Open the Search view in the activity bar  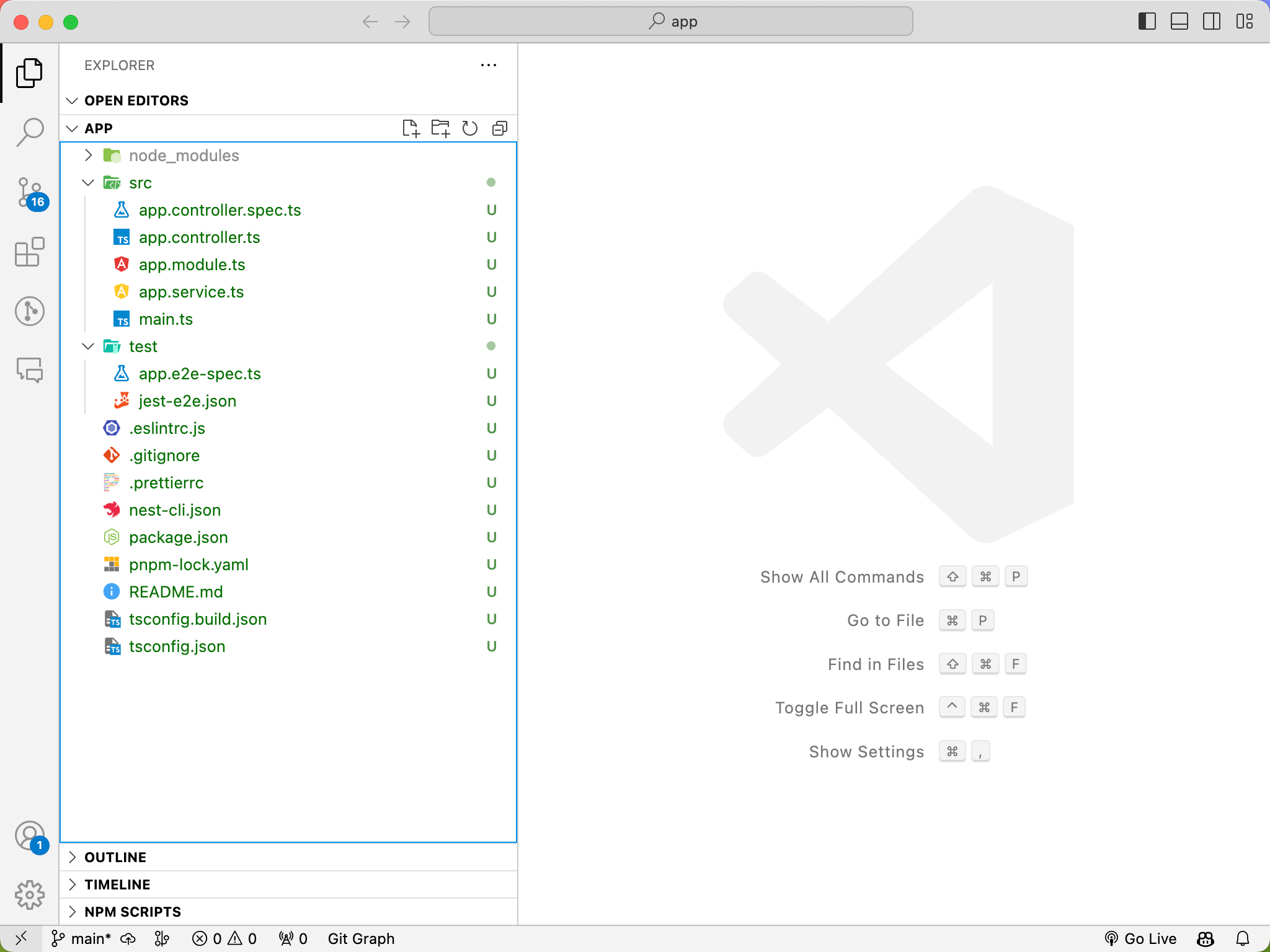(29, 132)
